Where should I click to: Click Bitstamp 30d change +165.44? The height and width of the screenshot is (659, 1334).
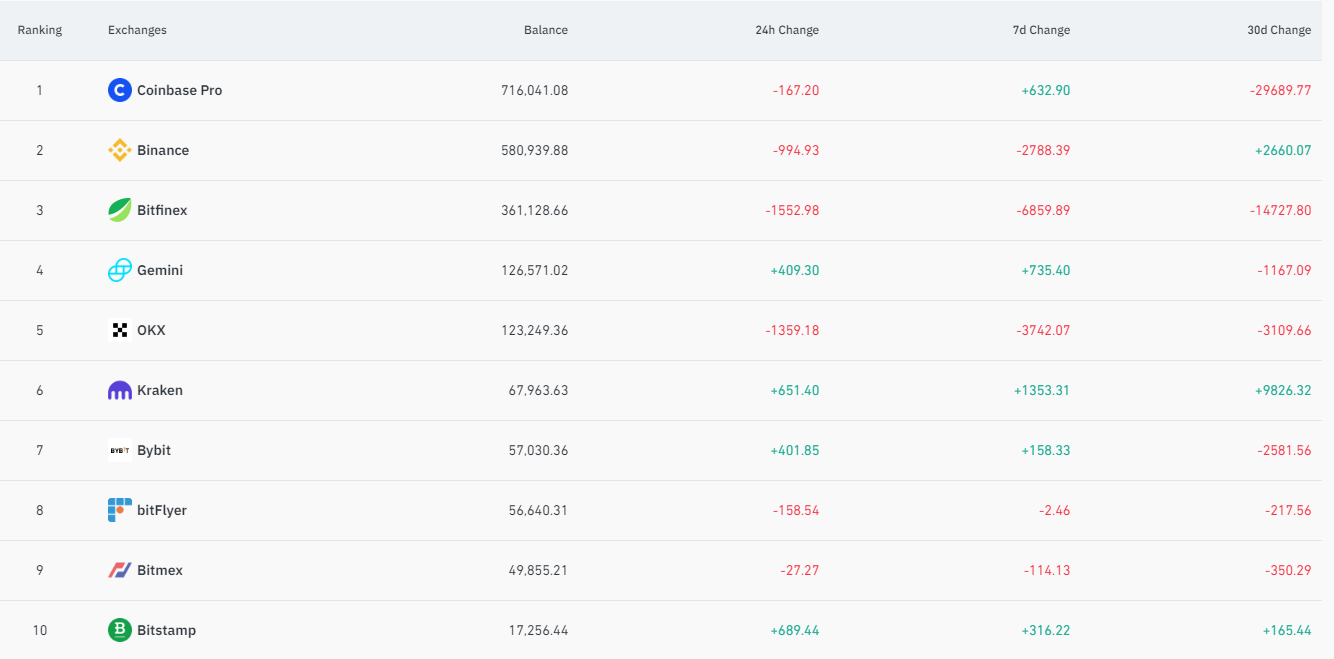tap(1287, 630)
